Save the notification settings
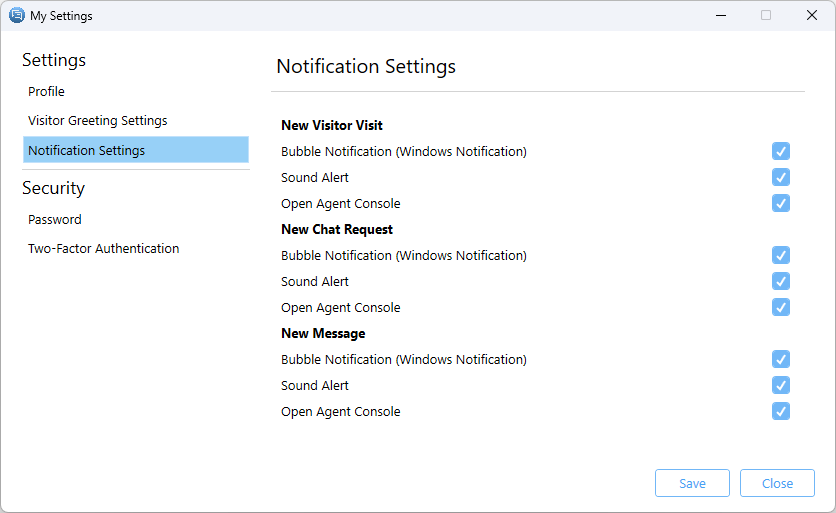This screenshot has width=836, height=513. (x=692, y=483)
